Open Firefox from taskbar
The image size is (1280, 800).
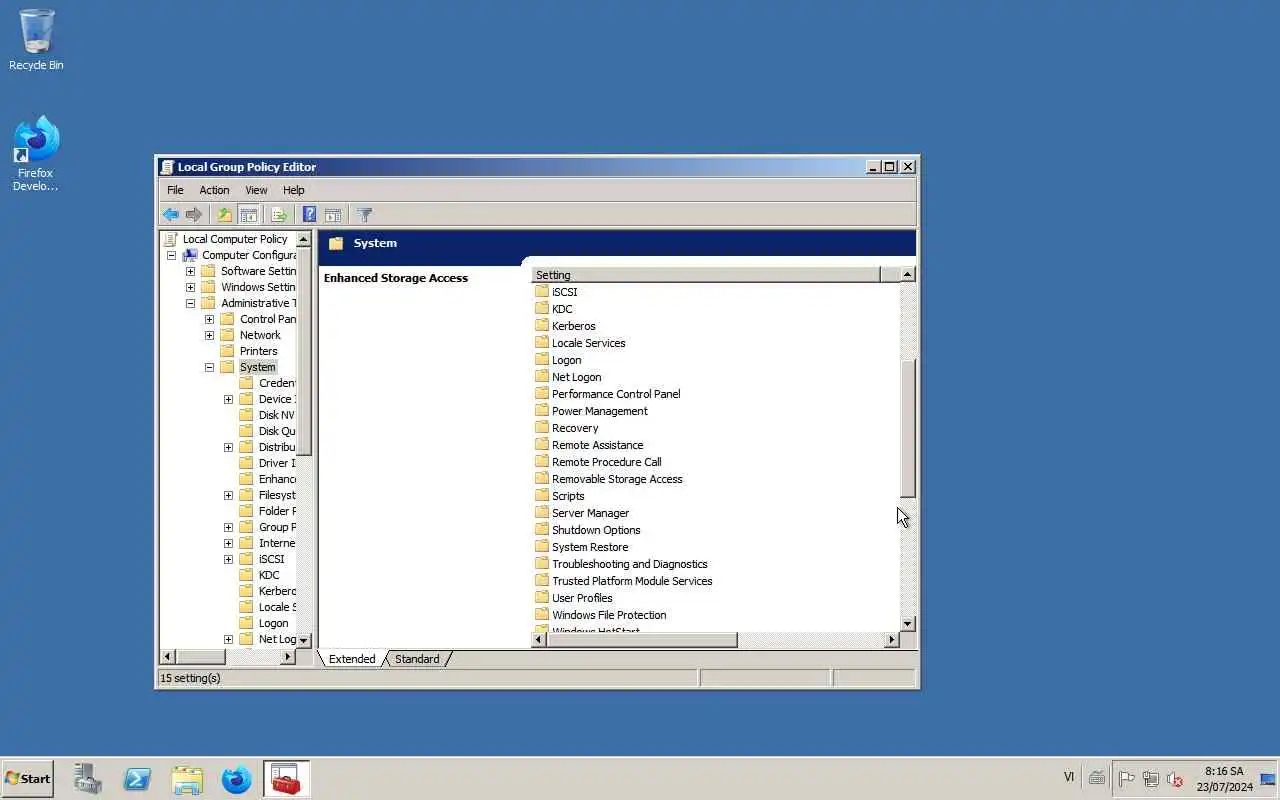(237, 779)
